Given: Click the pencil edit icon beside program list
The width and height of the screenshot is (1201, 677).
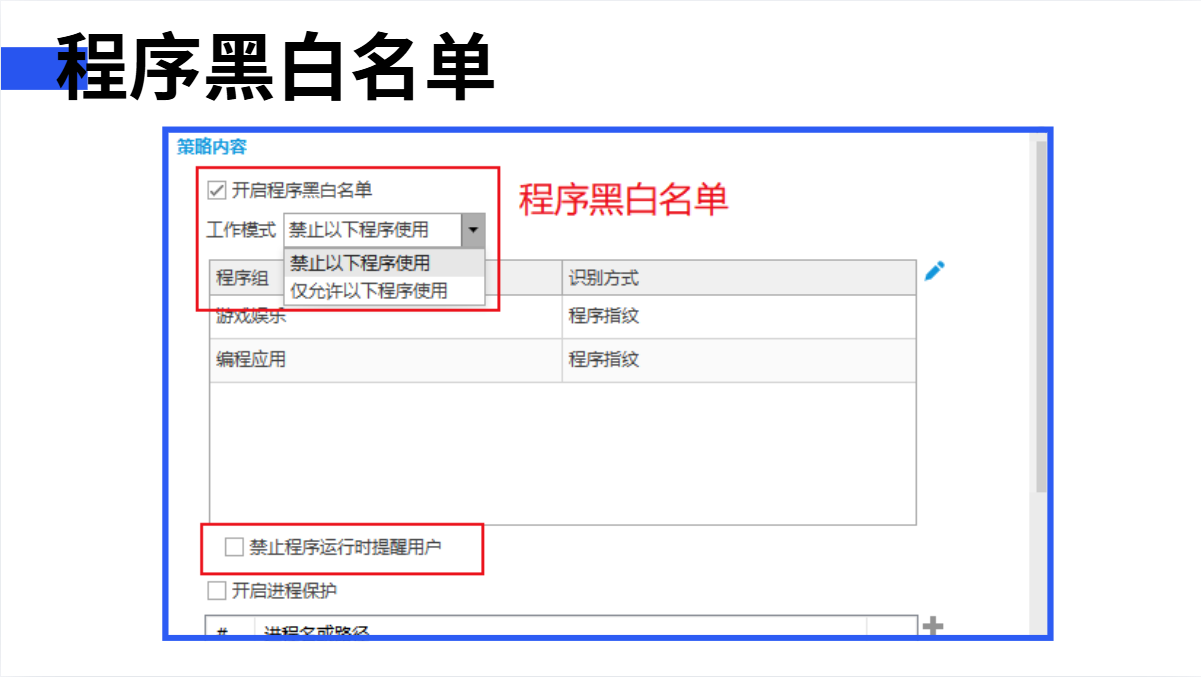Looking at the screenshot, I should click(x=934, y=271).
